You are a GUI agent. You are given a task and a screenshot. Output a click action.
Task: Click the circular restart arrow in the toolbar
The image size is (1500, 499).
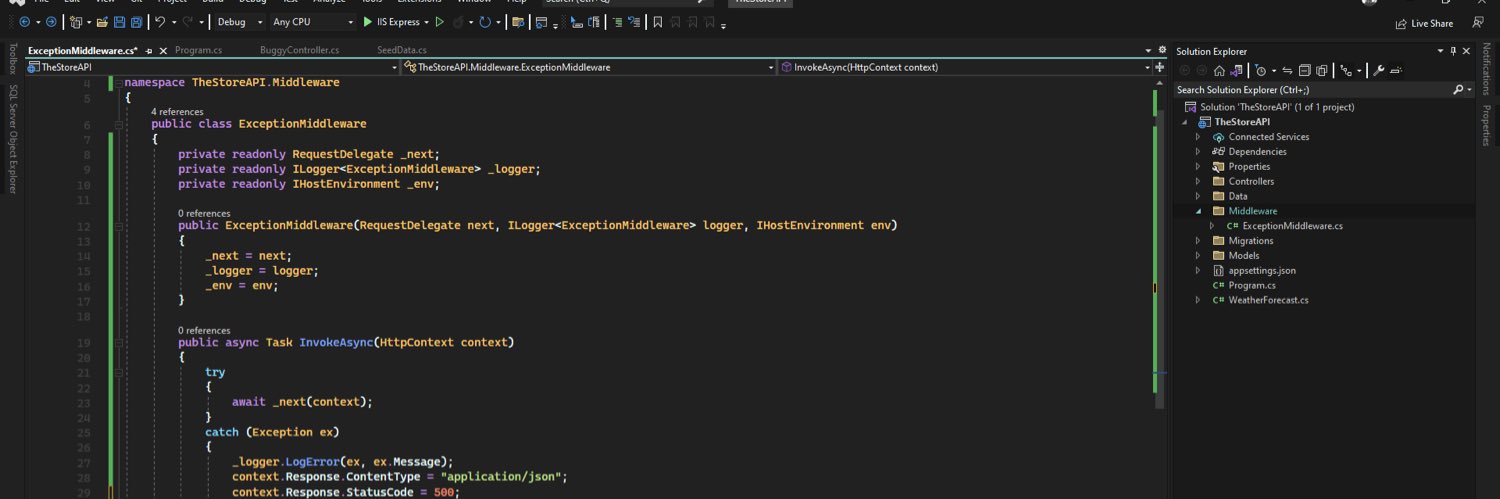click(x=485, y=22)
